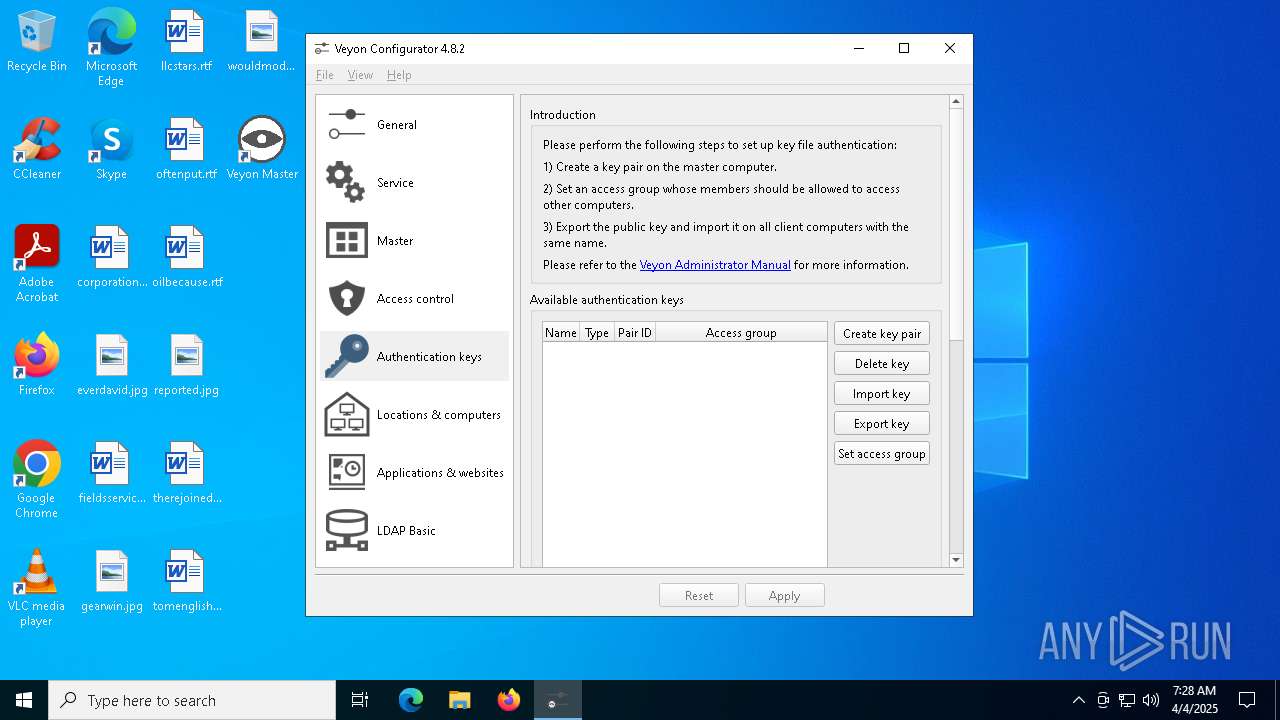Open the Veyon Administrator Manual link
The image size is (1280, 720).
[x=715, y=265]
